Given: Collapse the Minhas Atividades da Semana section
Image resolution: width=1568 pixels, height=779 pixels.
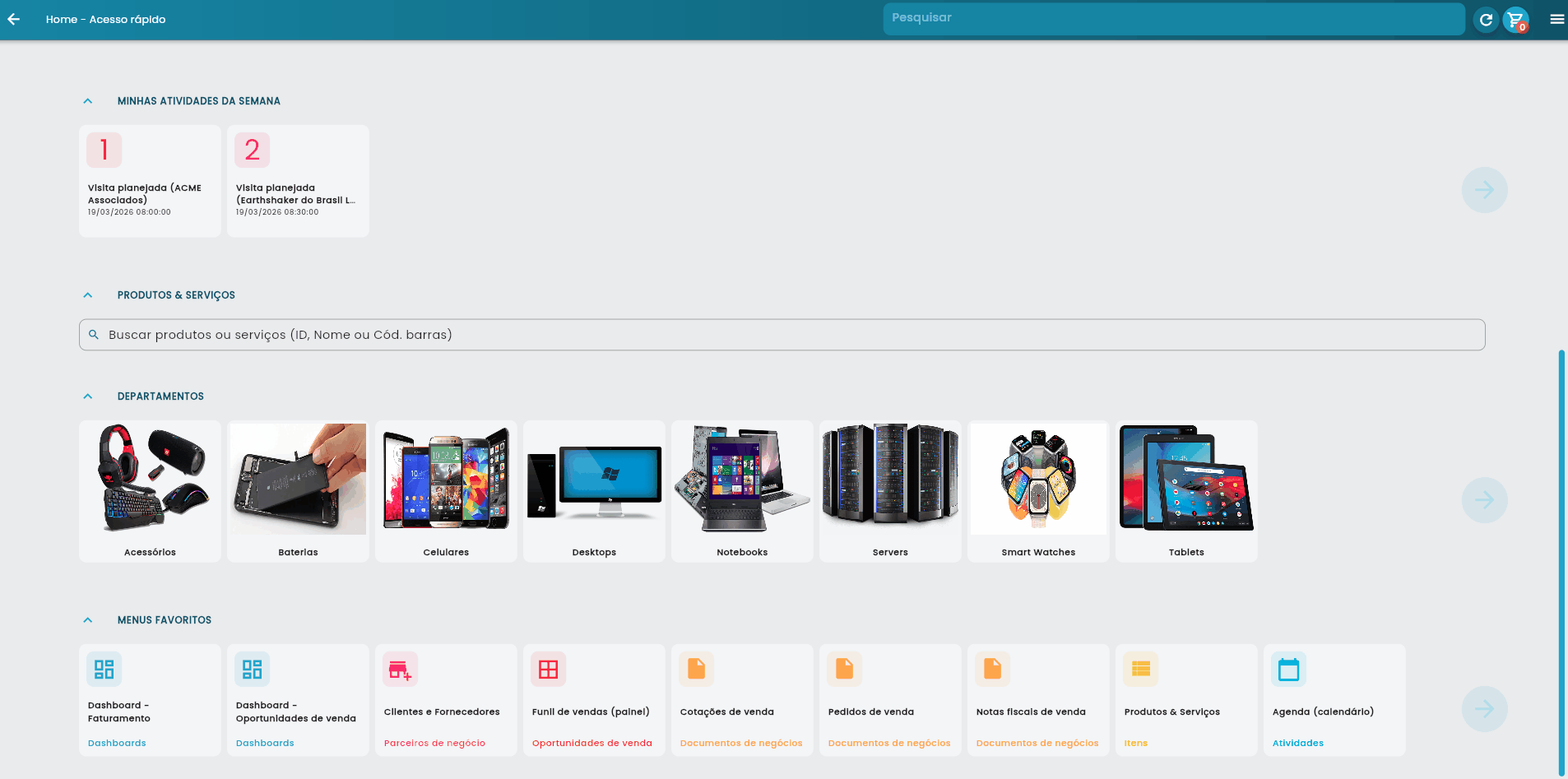Looking at the screenshot, I should coord(88,101).
